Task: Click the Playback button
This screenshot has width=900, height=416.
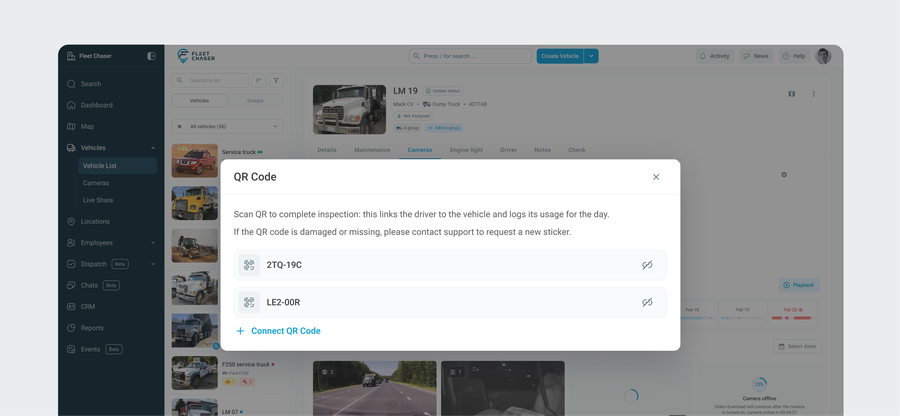Action: coord(799,285)
